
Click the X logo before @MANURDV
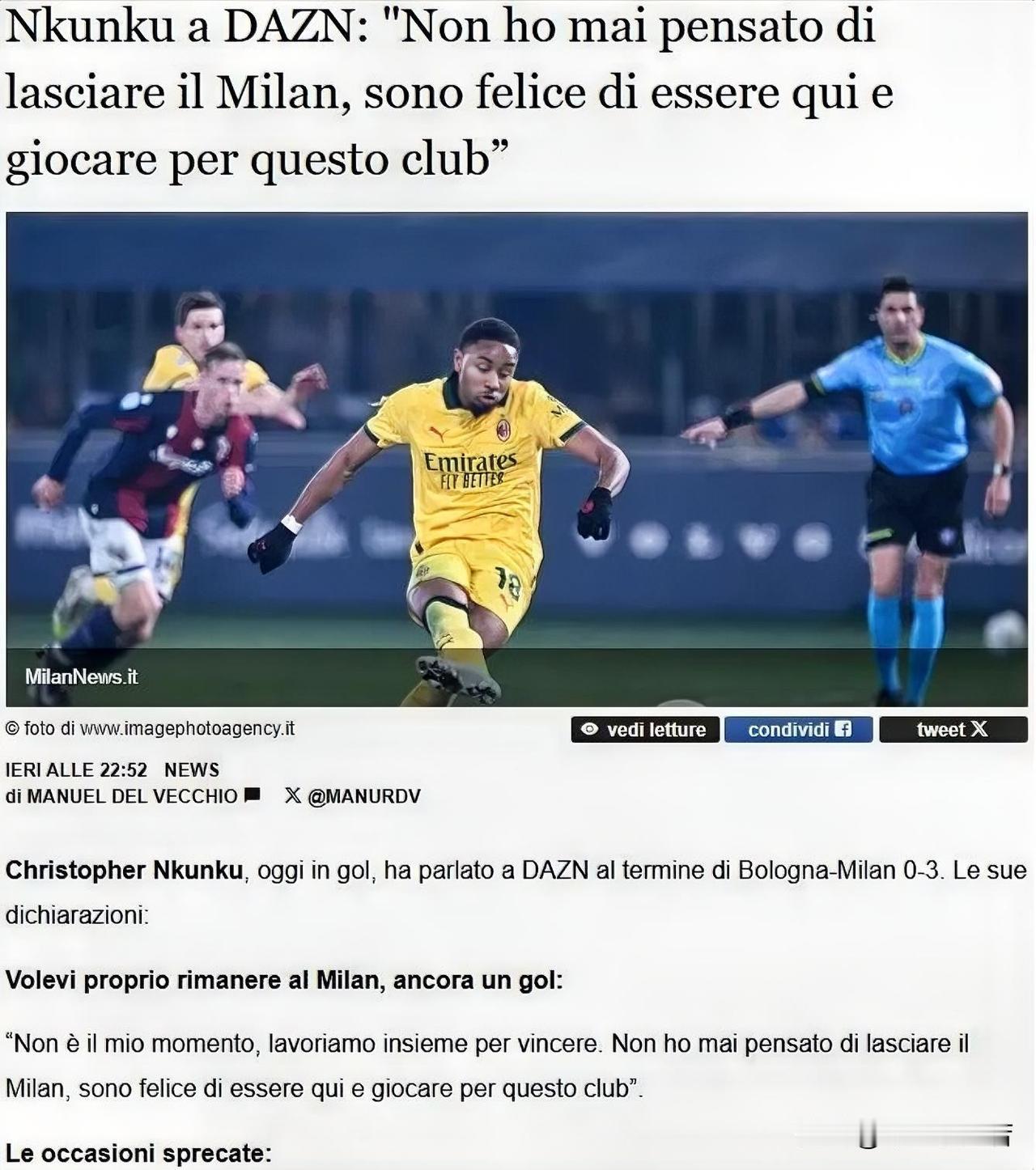(293, 795)
